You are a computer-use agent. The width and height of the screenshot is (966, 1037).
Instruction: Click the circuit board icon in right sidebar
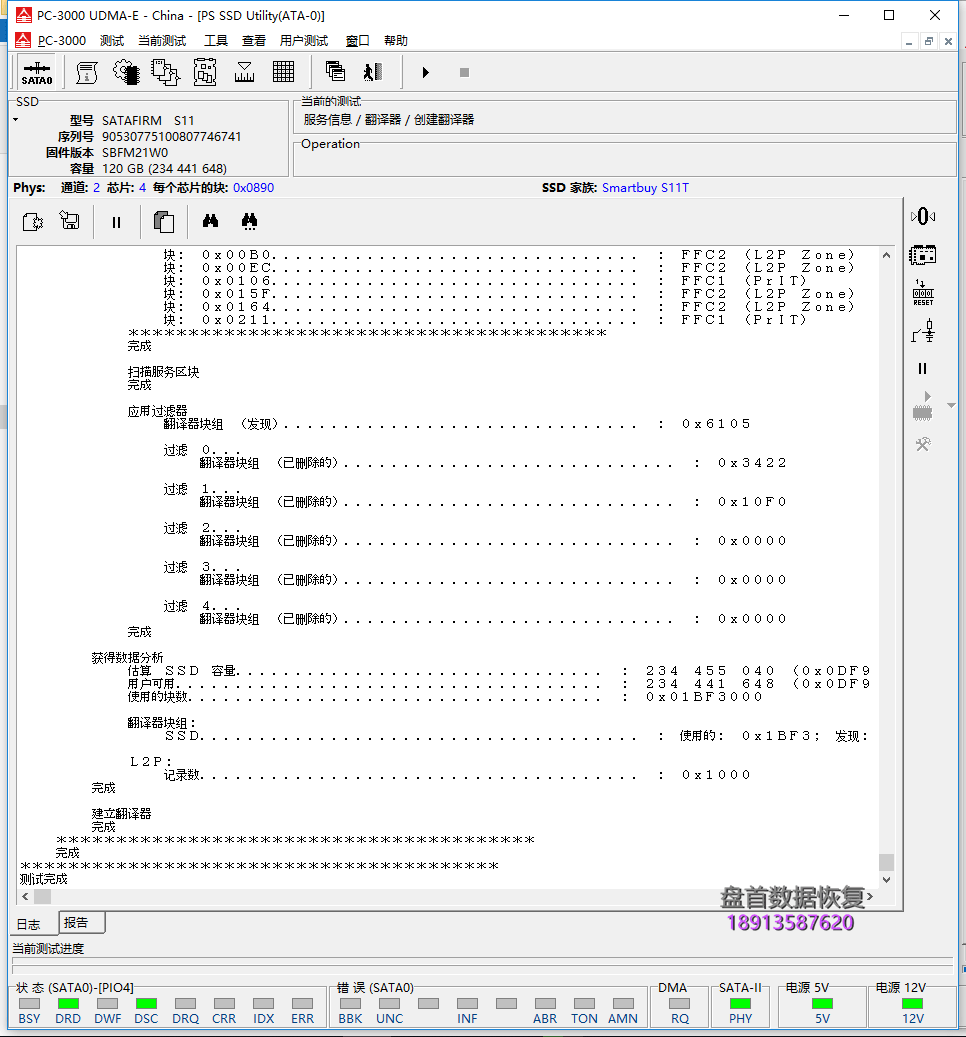click(923, 255)
